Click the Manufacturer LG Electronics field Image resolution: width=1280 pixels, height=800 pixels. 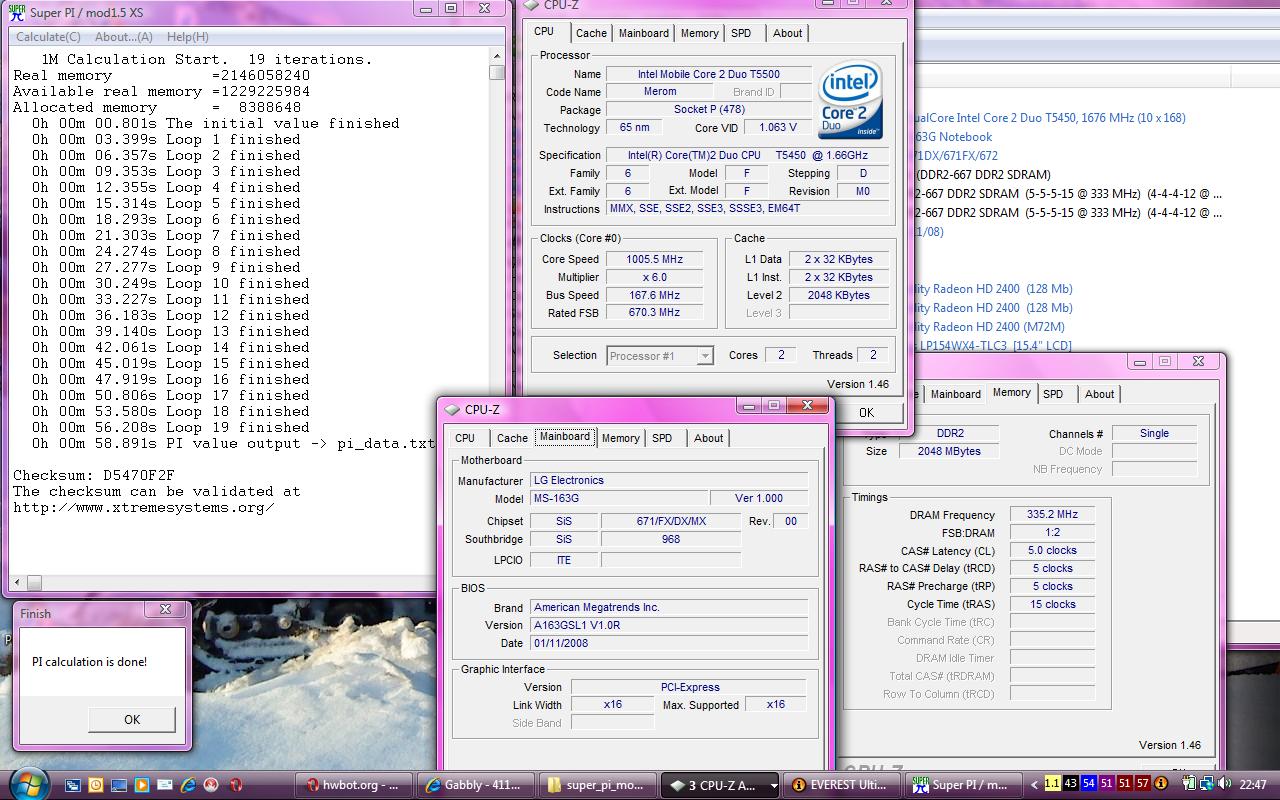coord(669,480)
